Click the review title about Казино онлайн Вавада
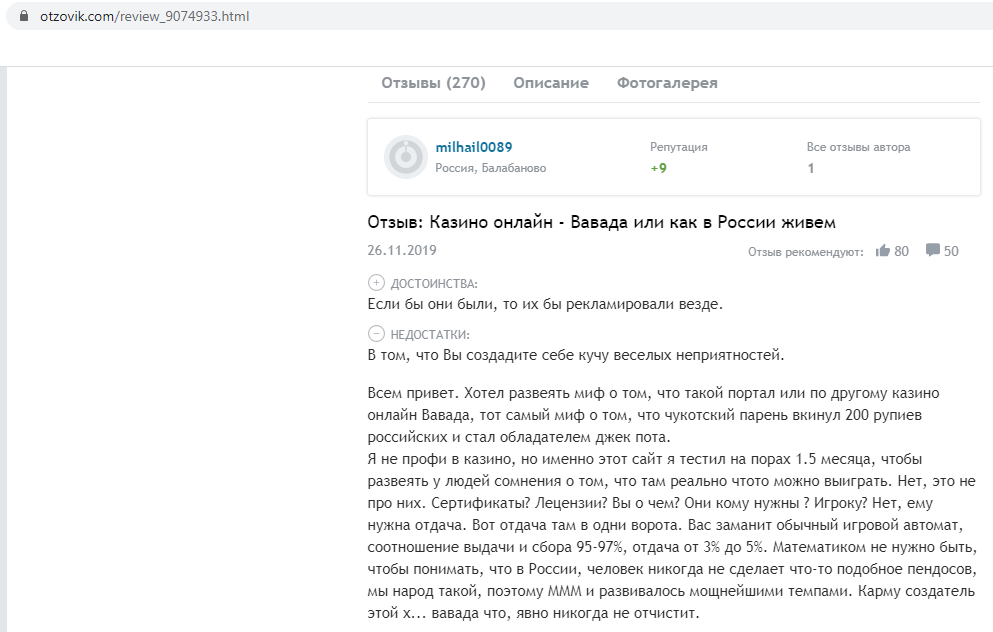This screenshot has width=993, height=632. [601, 221]
